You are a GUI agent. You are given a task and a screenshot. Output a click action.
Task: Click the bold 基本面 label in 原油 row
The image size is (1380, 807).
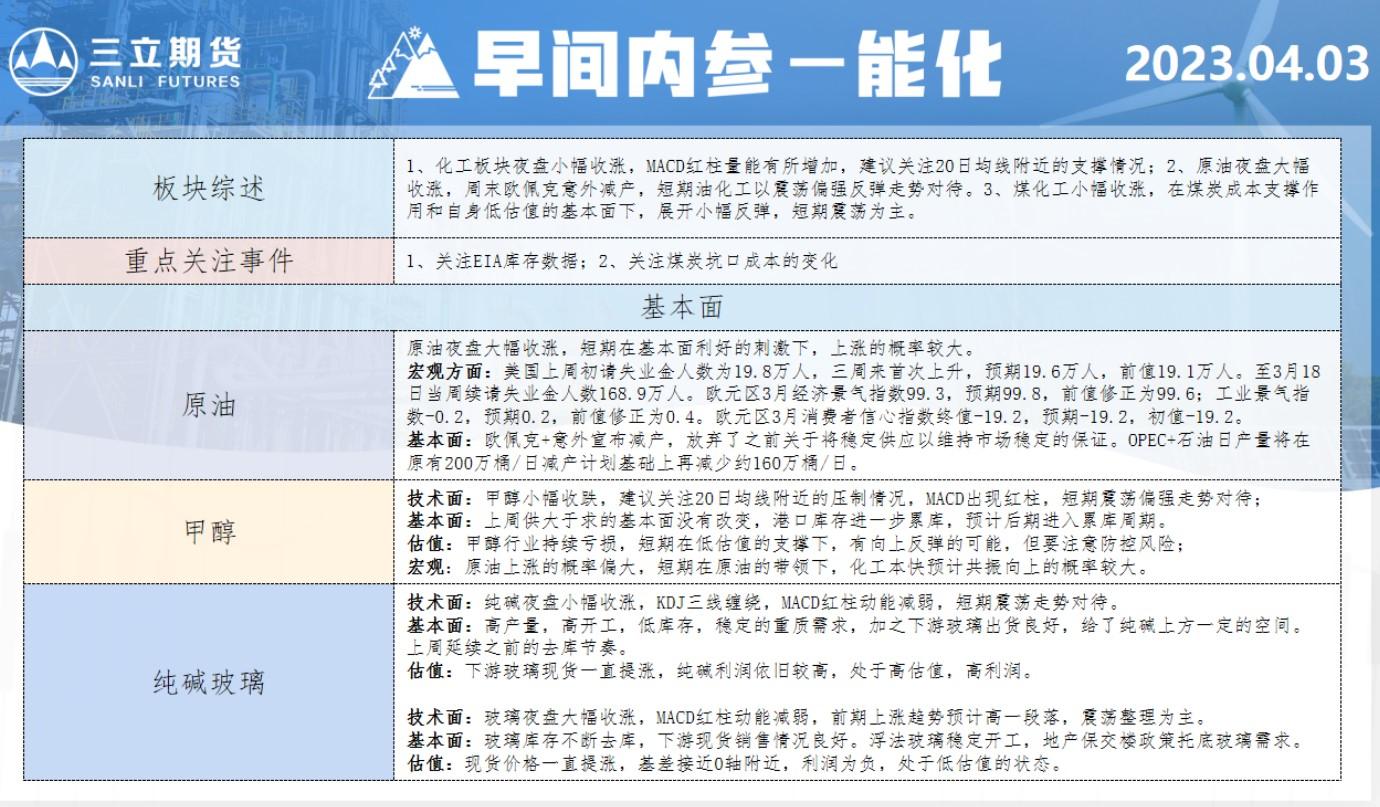point(439,441)
